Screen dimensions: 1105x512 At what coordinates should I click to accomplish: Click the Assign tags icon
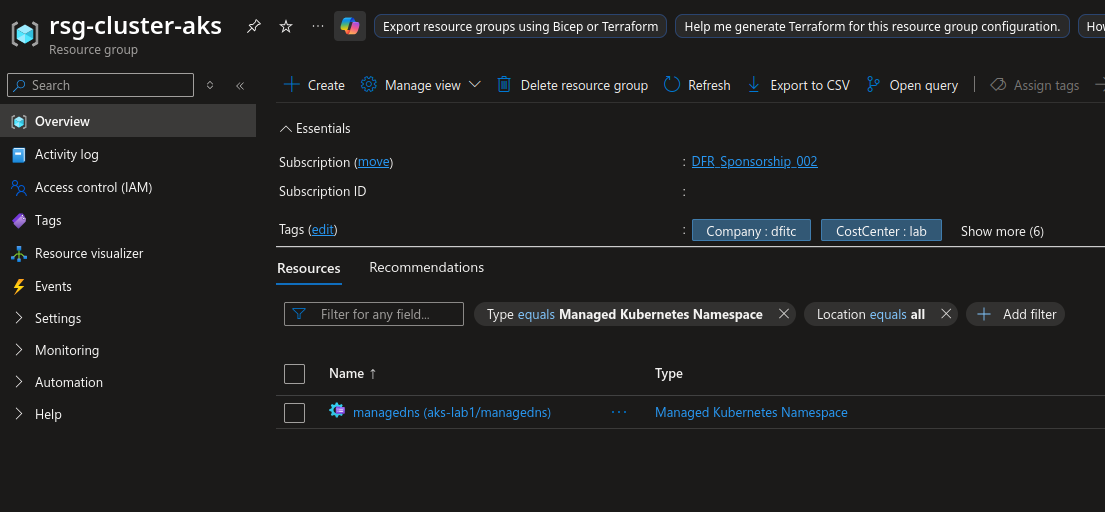[x=997, y=85]
